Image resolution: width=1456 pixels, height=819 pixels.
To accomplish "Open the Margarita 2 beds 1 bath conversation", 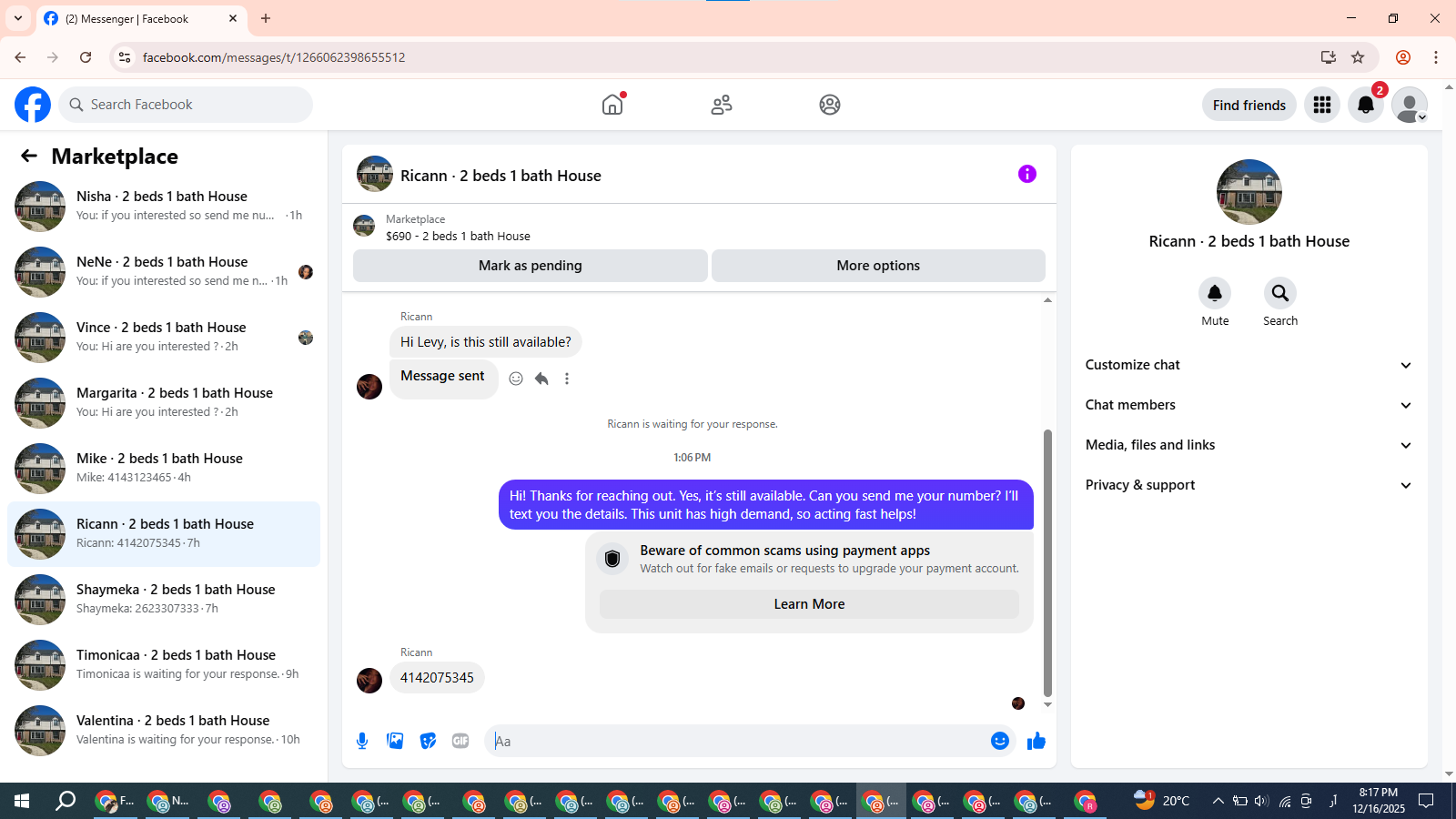I will click(x=164, y=403).
